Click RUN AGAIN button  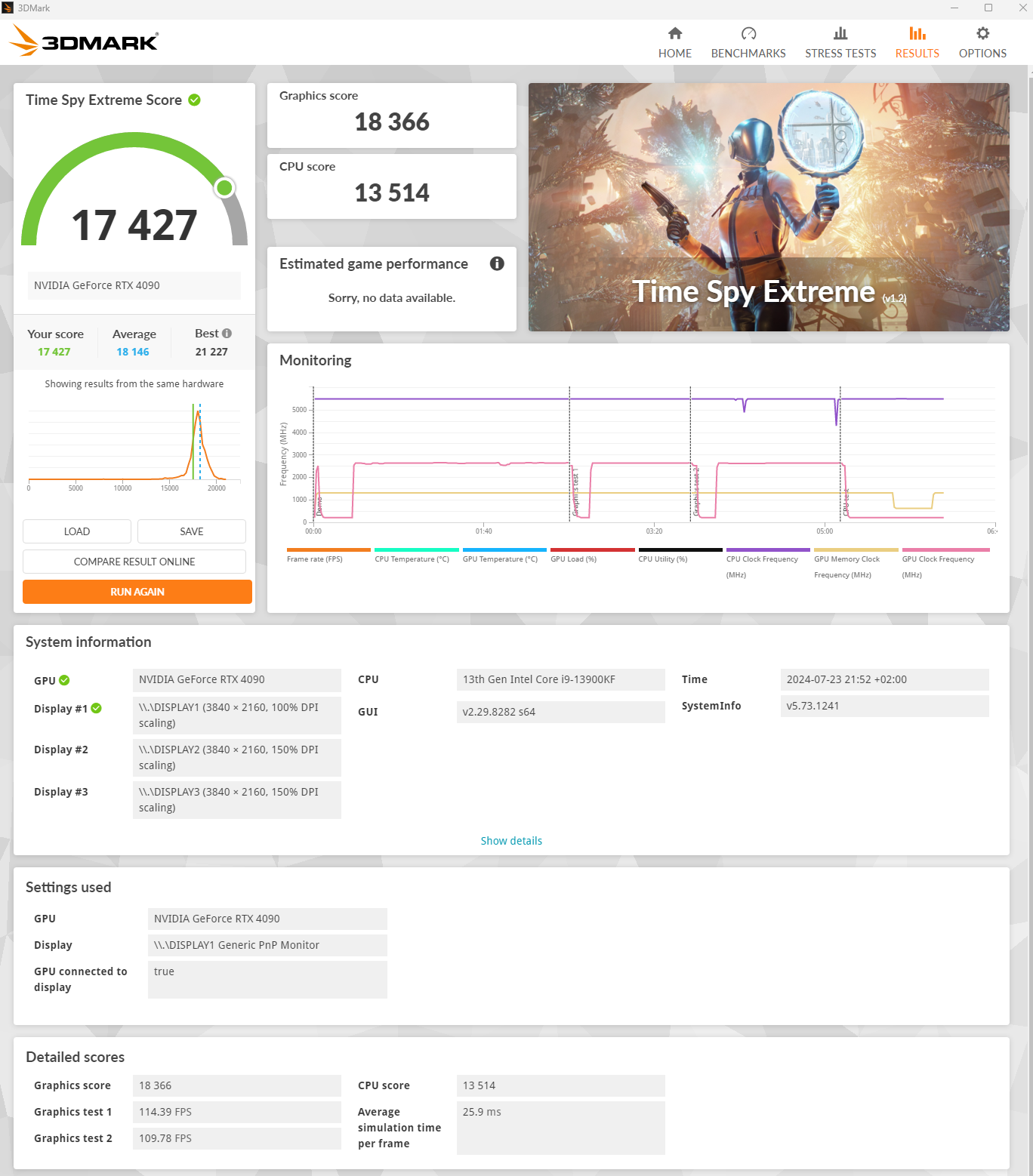click(x=137, y=592)
